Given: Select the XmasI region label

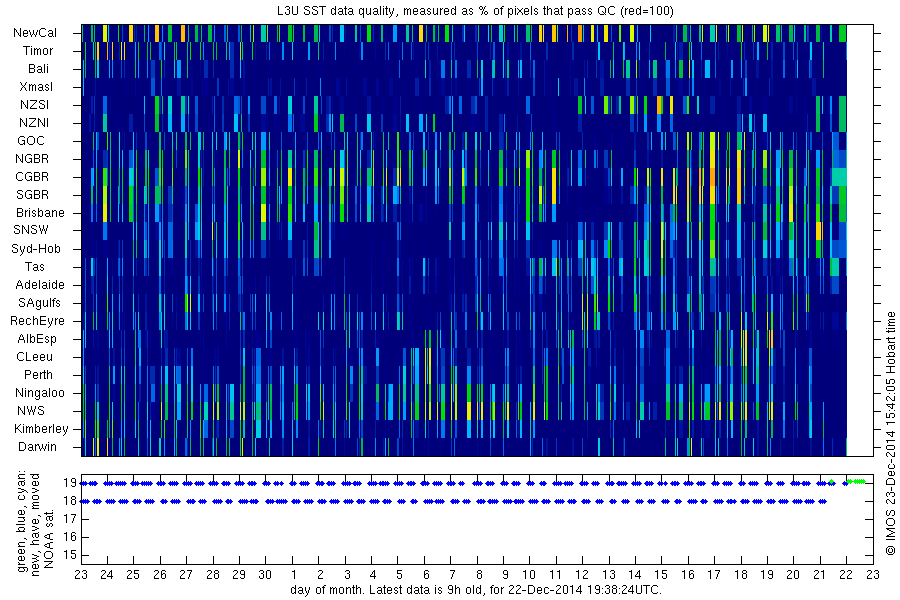Looking at the screenshot, I should (36, 87).
